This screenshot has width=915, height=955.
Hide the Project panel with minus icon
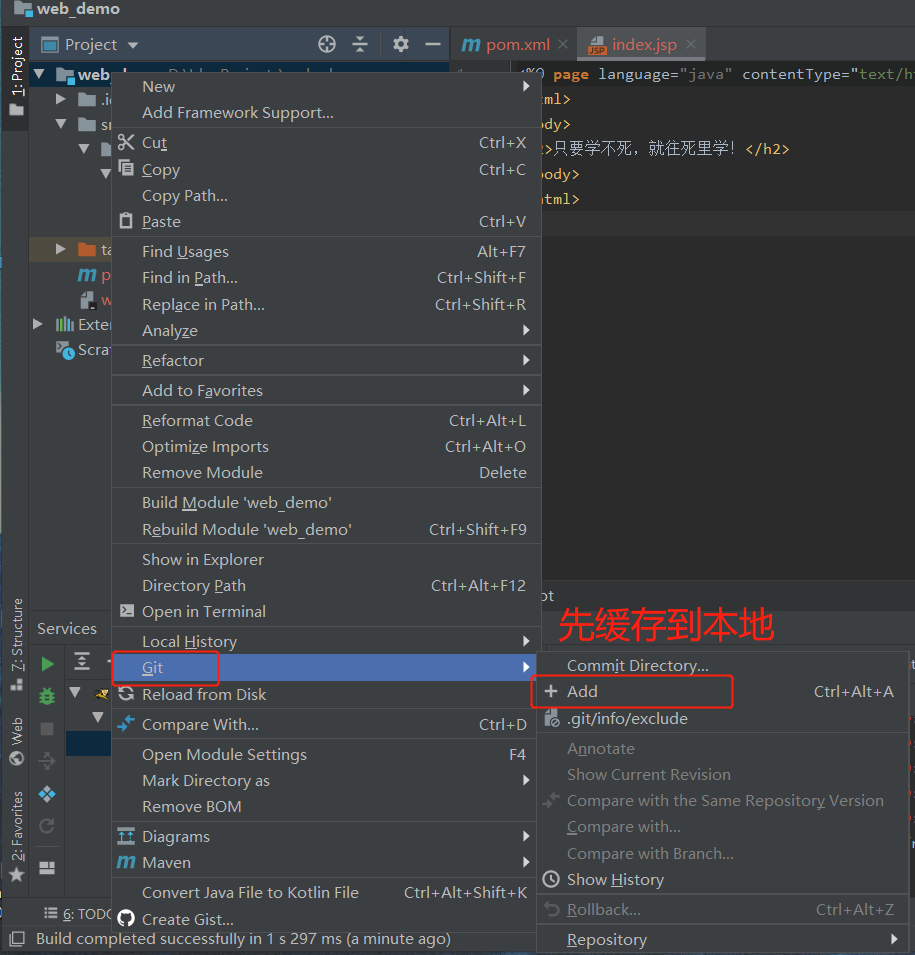433,44
